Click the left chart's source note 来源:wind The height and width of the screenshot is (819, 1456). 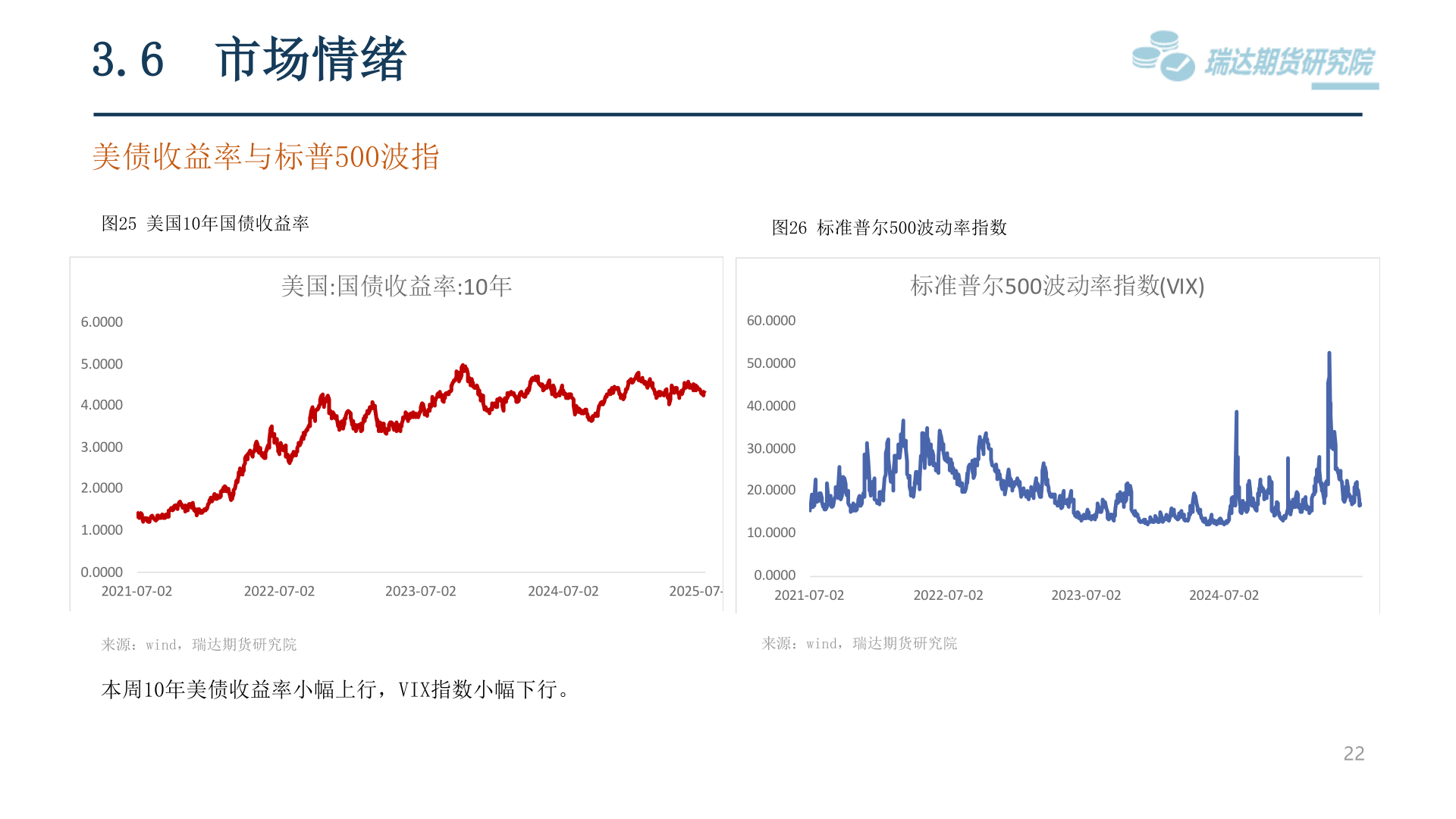[199, 645]
